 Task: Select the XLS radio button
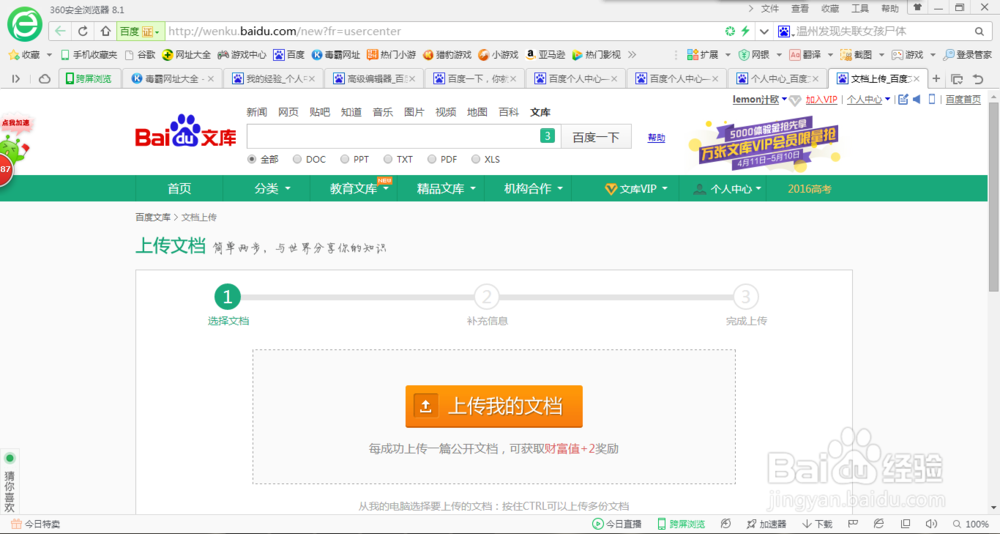coord(476,159)
